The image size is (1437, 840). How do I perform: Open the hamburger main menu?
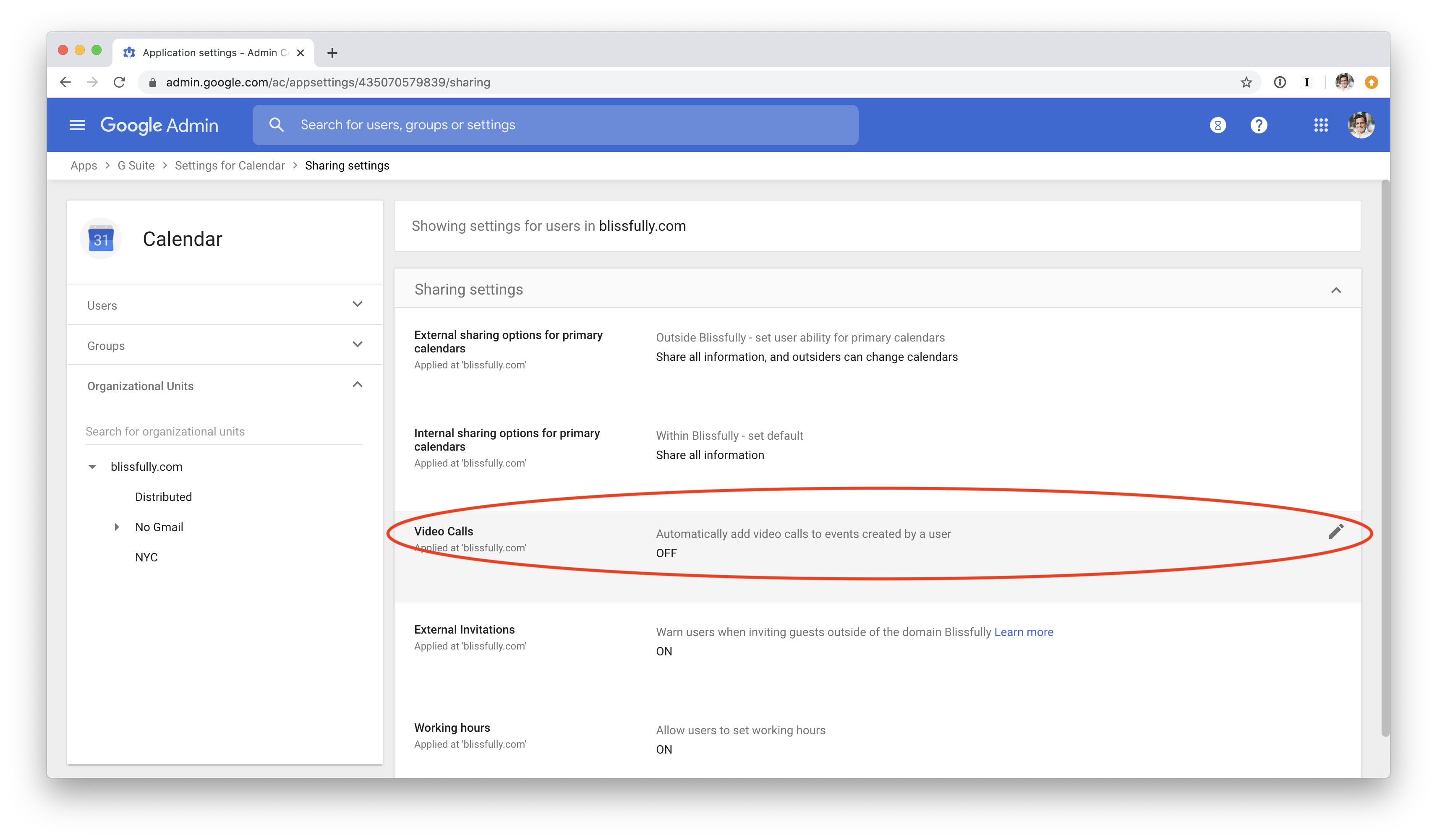[x=77, y=125]
